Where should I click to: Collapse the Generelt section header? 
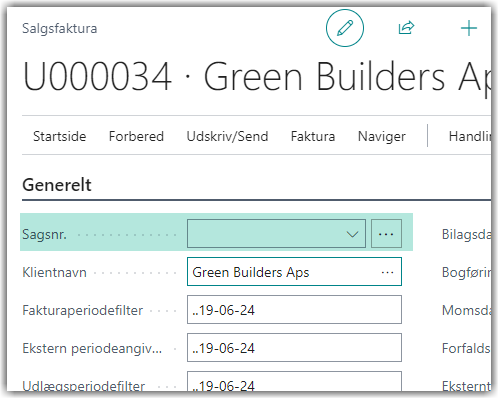tap(57, 185)
